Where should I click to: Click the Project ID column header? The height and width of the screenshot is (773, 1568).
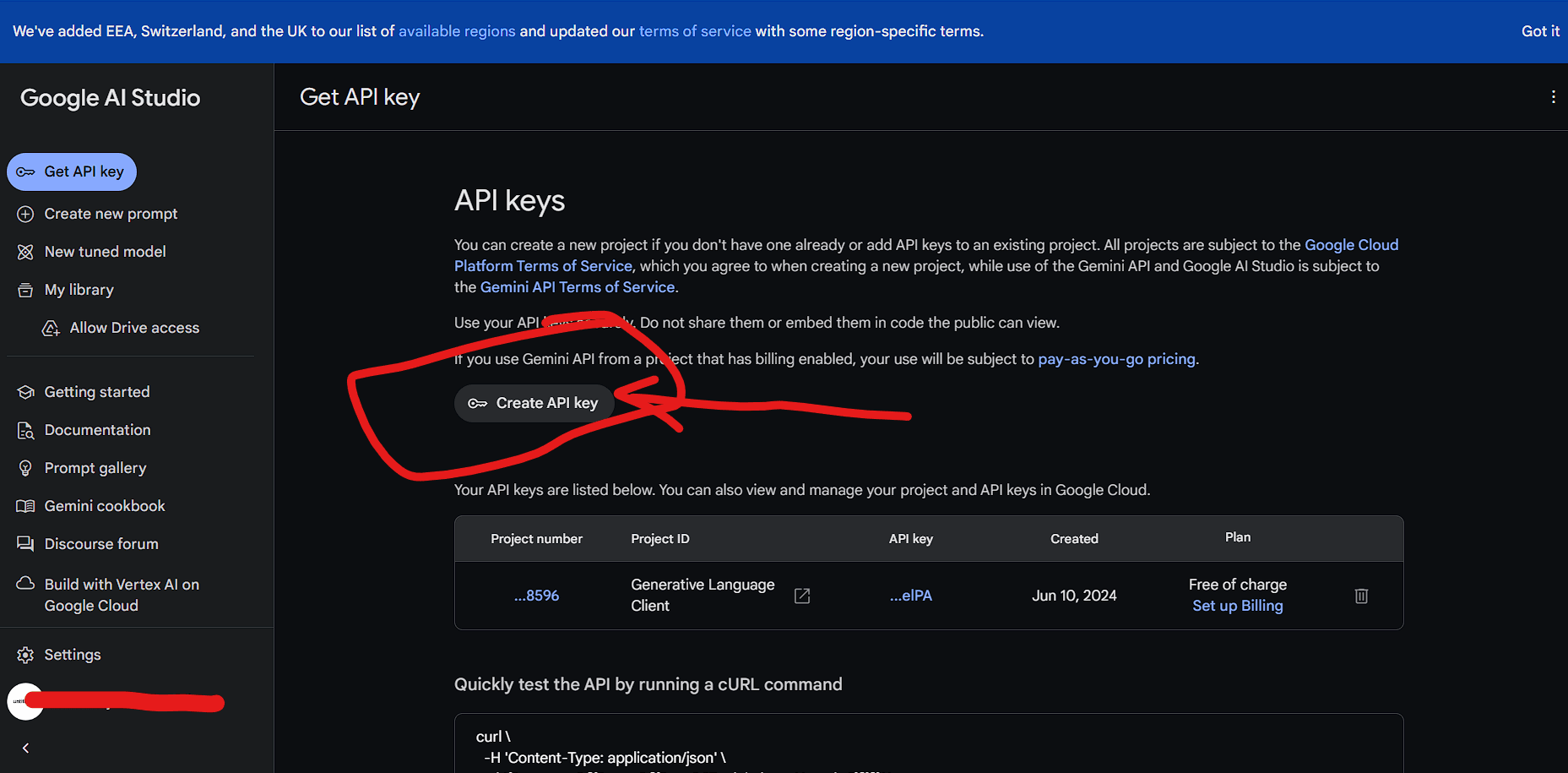tap(660, 539)
